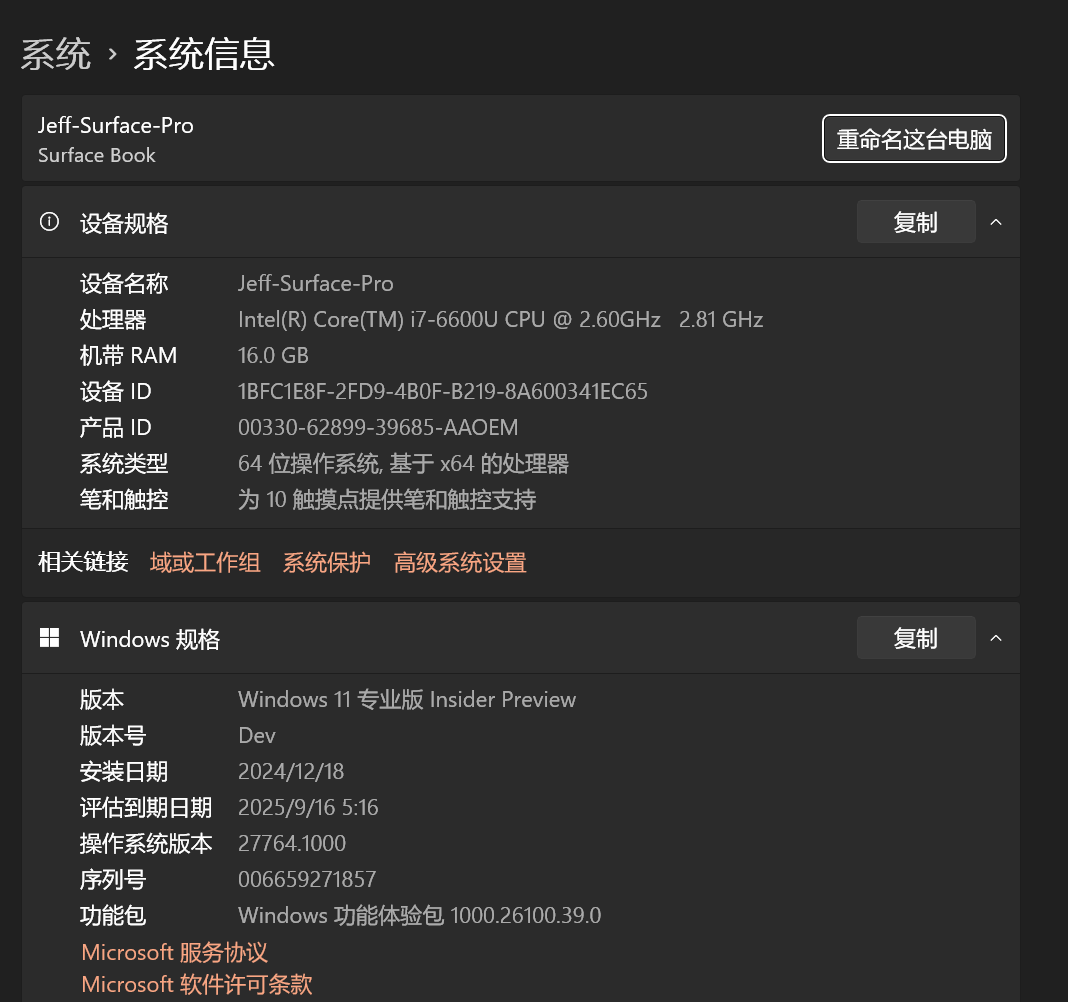Collapse the 设备规格 section chevron
The height and width of the screenshot is (1002, 1068).
pos(996,222)
